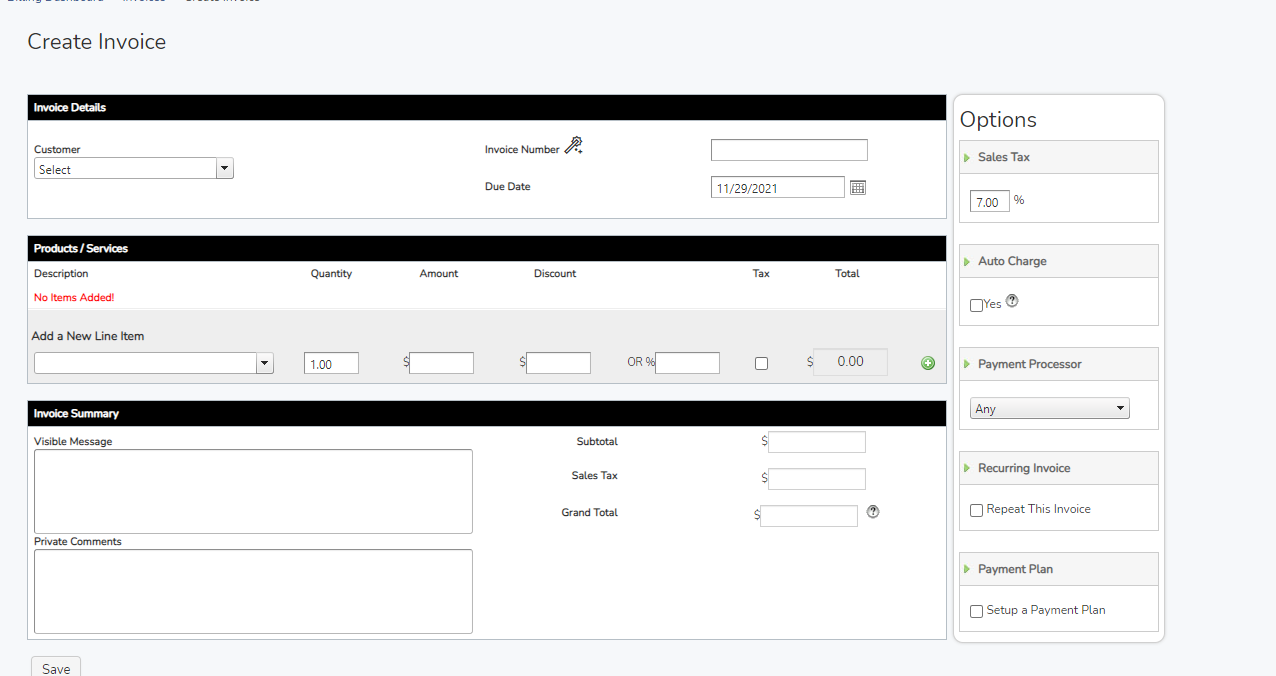Focus the Sales Tax percent field
This screenshot has height=676, width=1276.
pos(989,202)
